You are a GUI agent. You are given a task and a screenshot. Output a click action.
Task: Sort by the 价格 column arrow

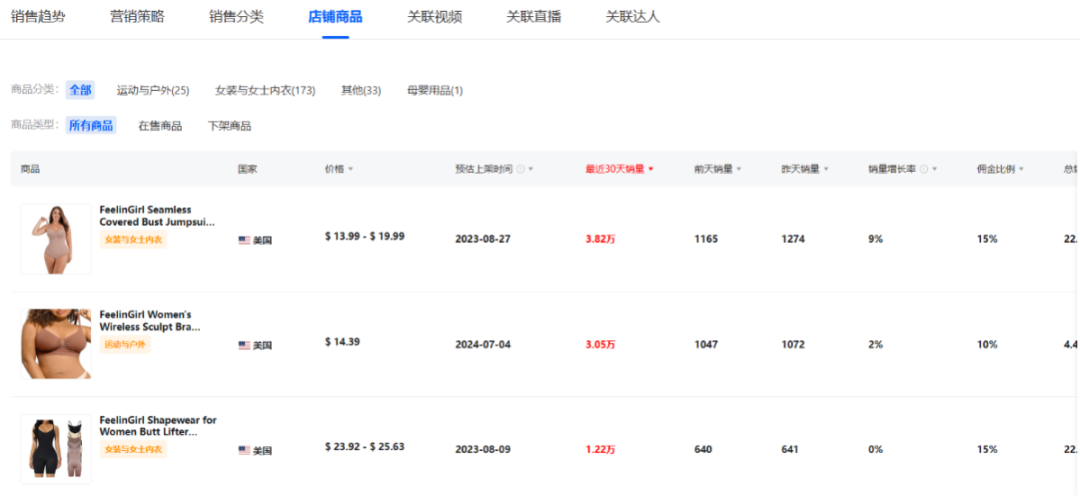(351, 169)
